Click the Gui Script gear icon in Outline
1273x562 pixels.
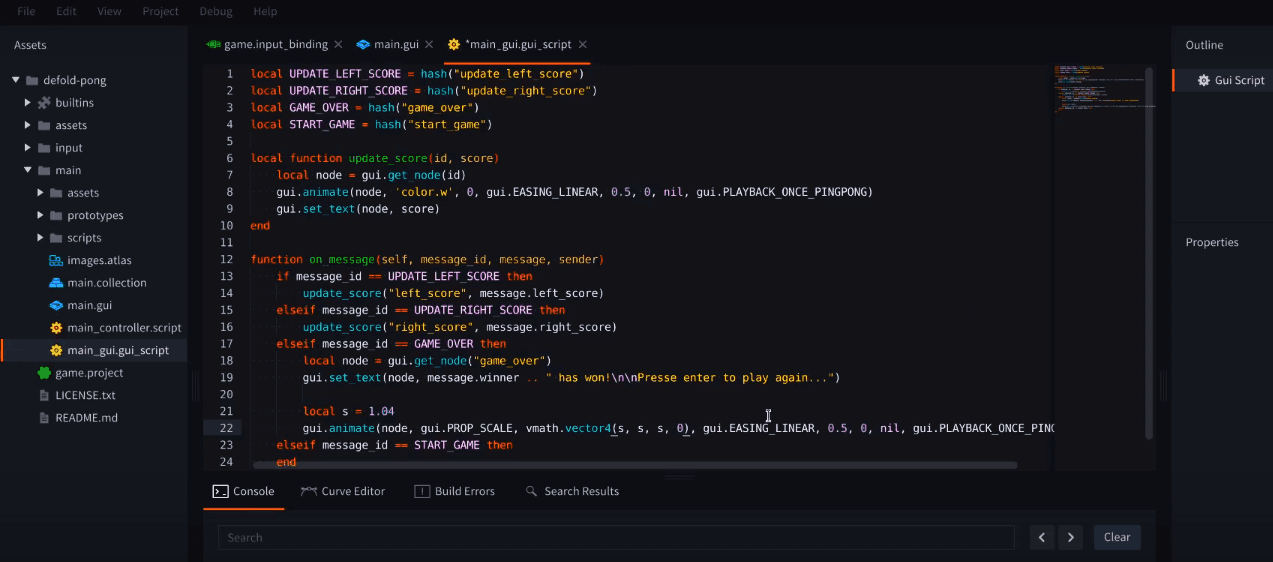1203,81
